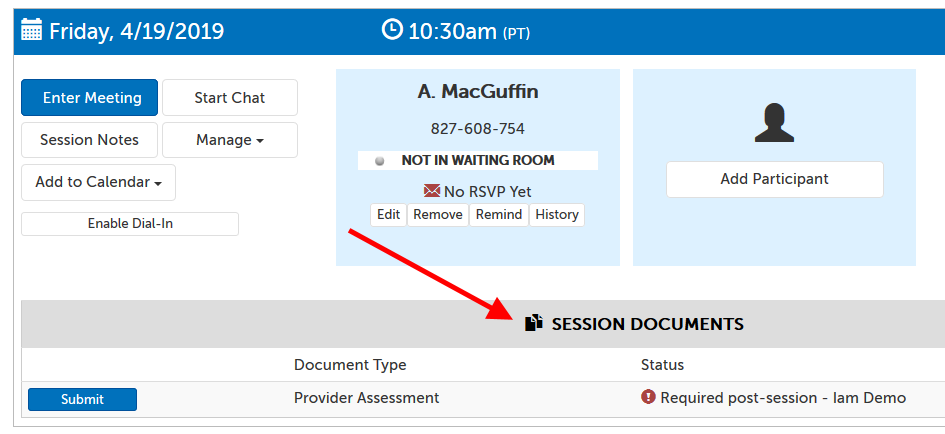945x434 pixels.
Task: Open the Manage dropdown menu
Action: 230,140
